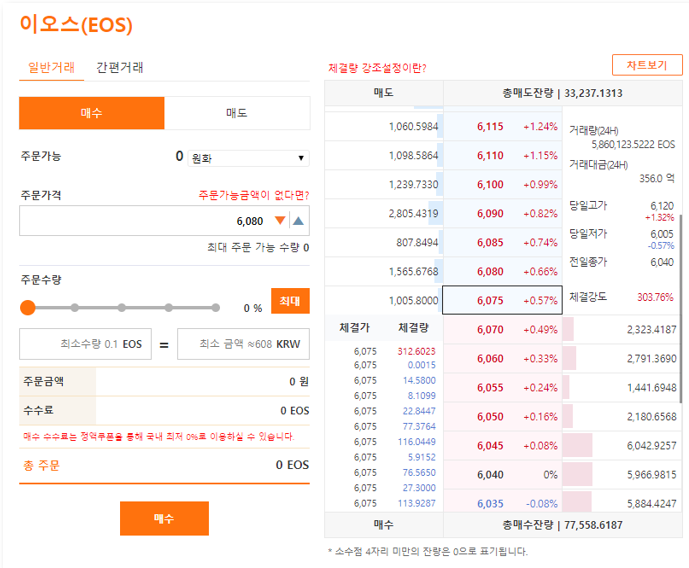Viewport: 689px width, 568px height.
Task: Select ask price 6,115 row
Action: pos(503,127)
